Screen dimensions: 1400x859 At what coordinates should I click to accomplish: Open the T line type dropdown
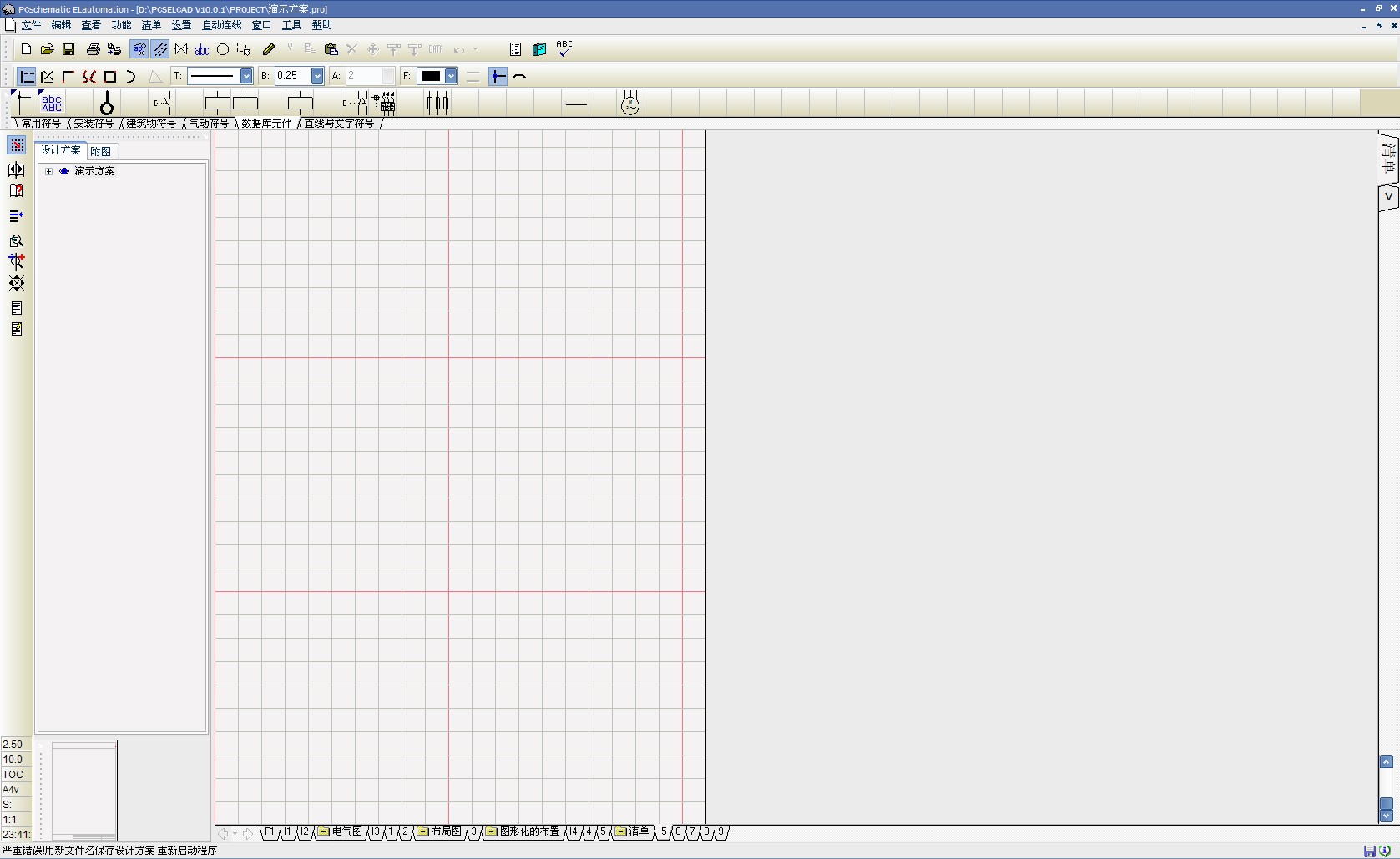246,77
